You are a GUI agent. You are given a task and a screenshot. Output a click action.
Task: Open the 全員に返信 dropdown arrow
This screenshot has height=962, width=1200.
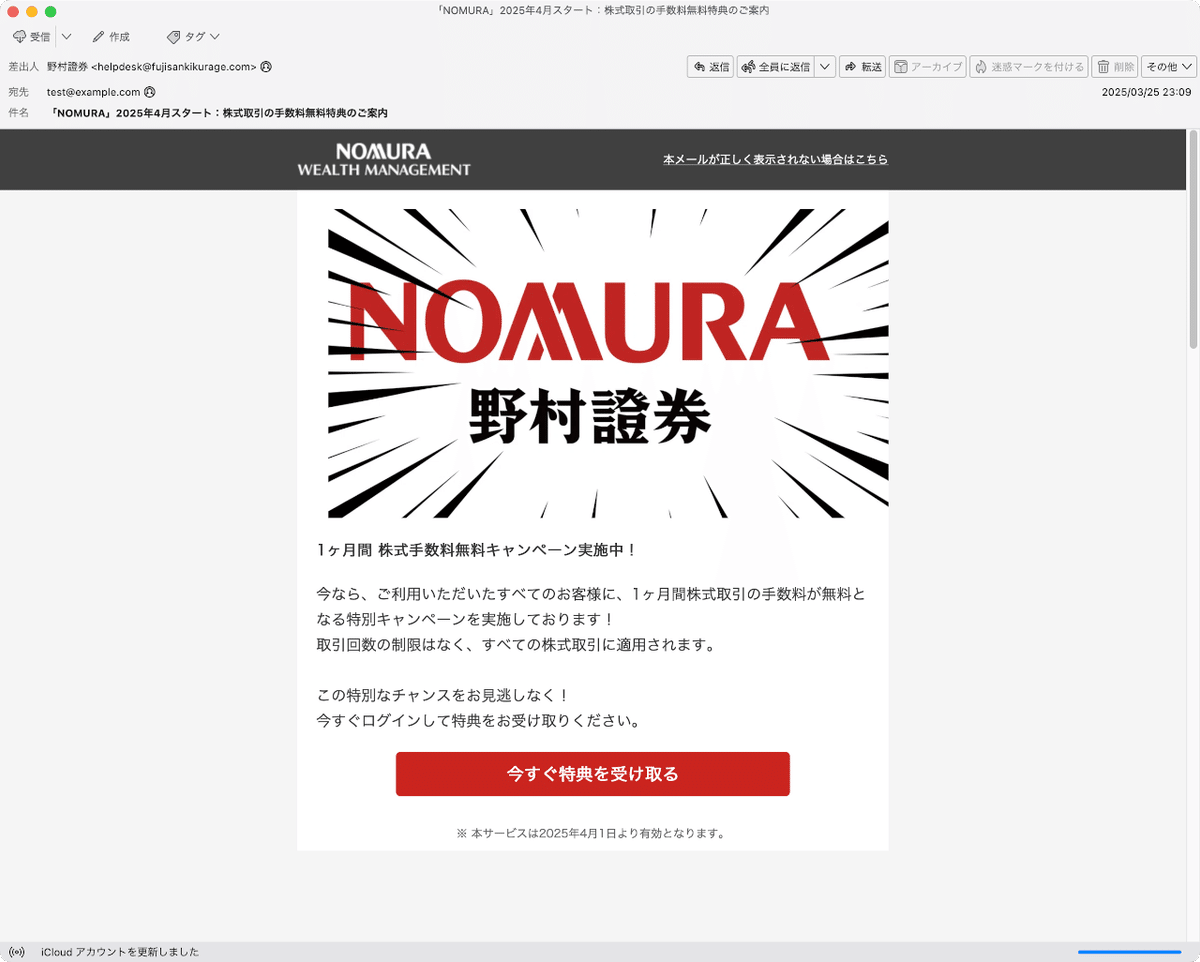tap(824, 66)
